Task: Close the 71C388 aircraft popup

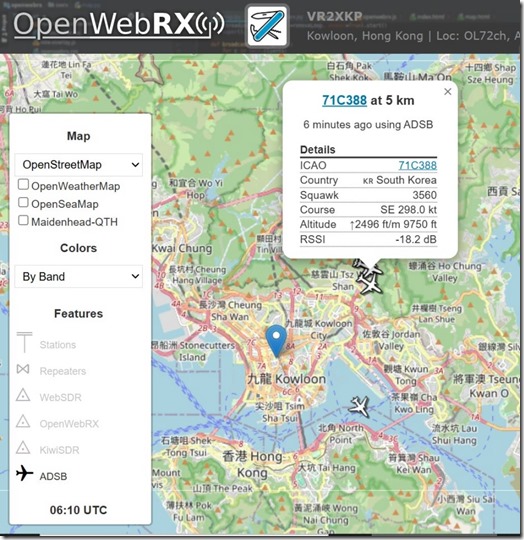Action: point(448,92)
